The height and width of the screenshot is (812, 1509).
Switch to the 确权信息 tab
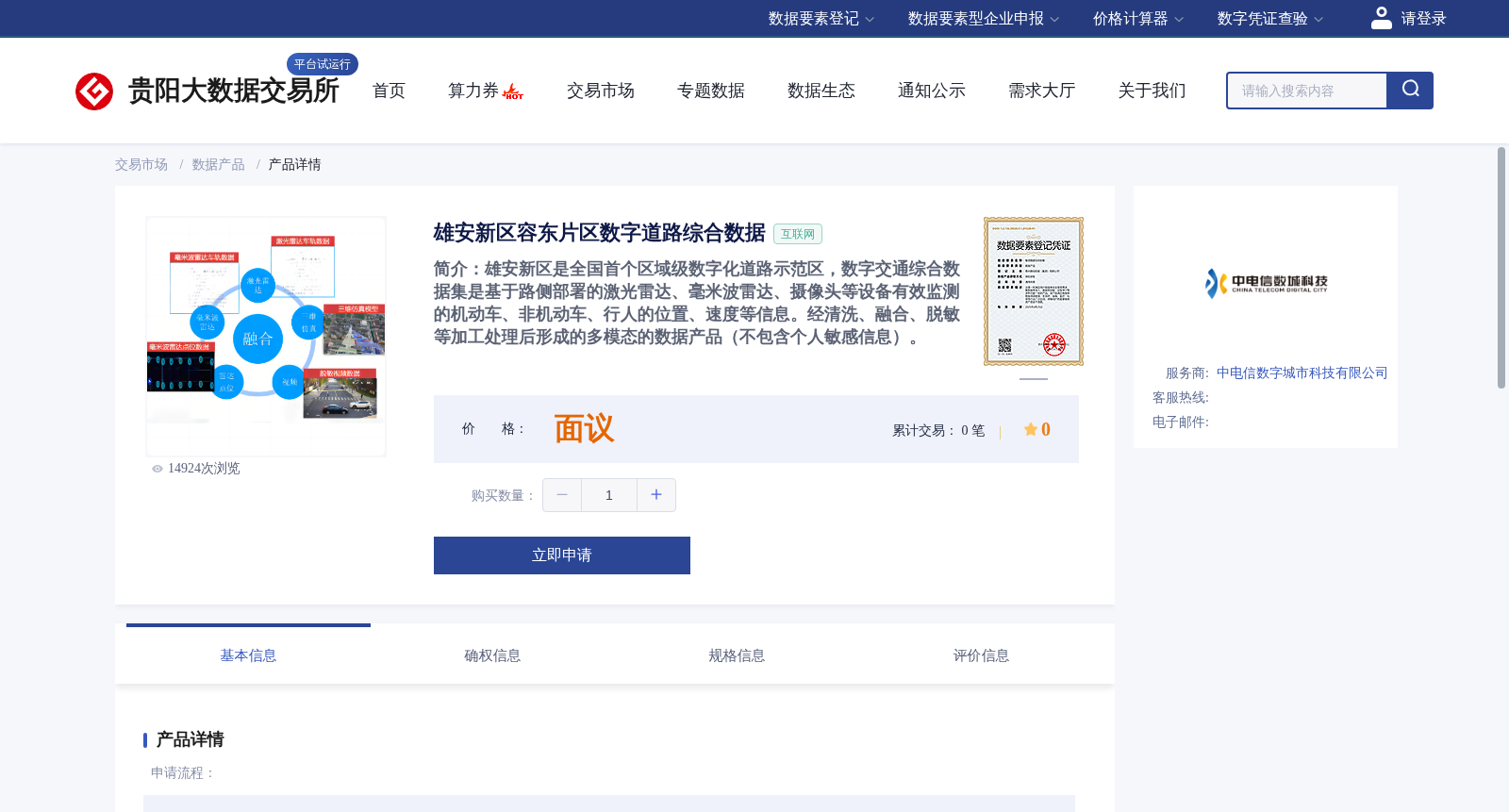(x=492, y=655)
